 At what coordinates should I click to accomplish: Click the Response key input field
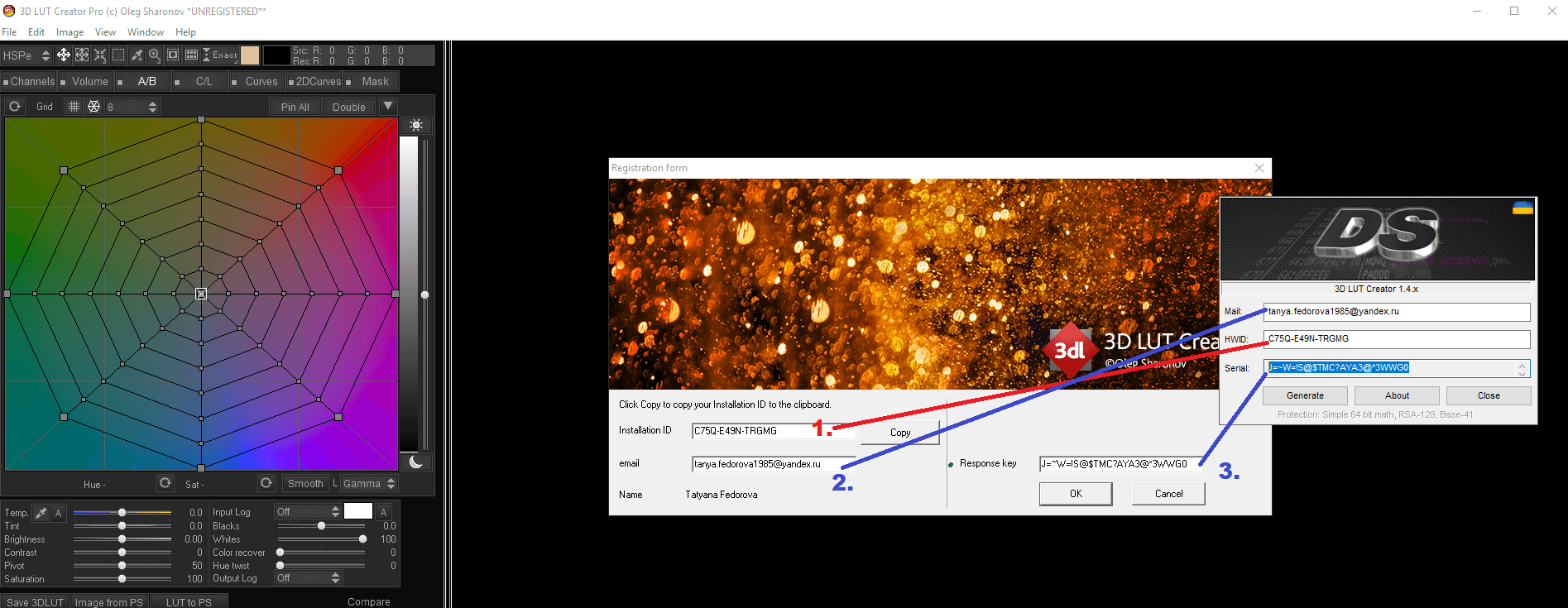pos(1122,464)
